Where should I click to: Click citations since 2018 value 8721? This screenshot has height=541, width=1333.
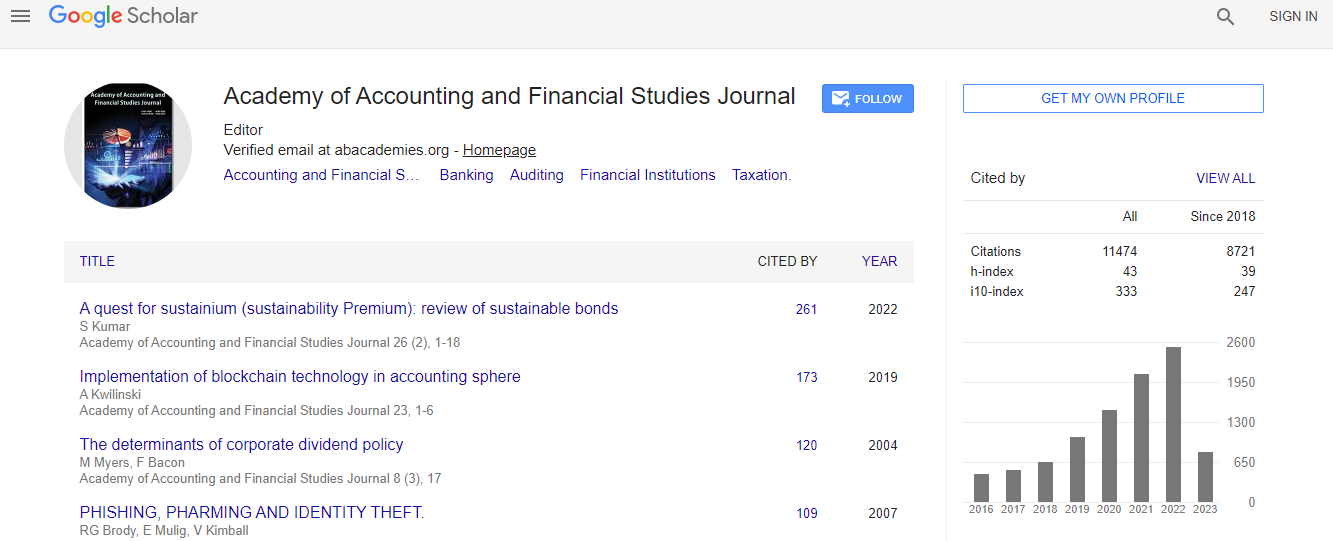(1240, 251)
